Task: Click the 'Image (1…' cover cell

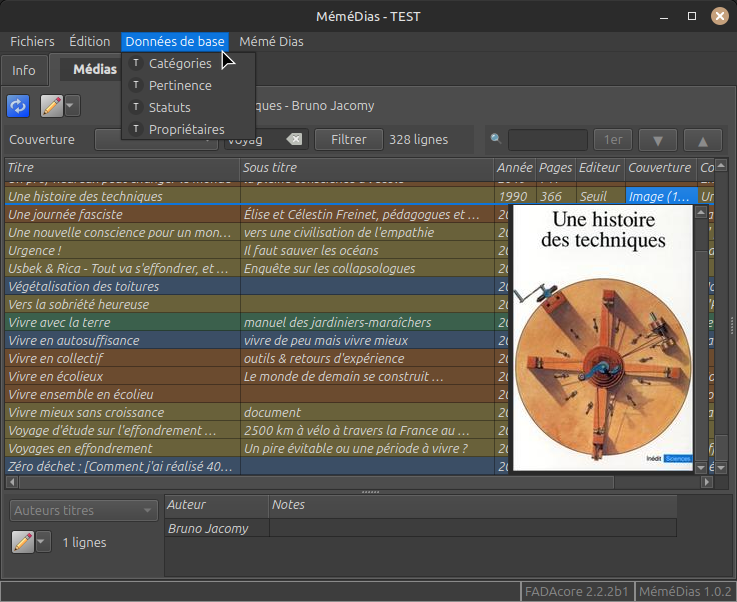Action: pyautogui.click(x=661, y=196)
